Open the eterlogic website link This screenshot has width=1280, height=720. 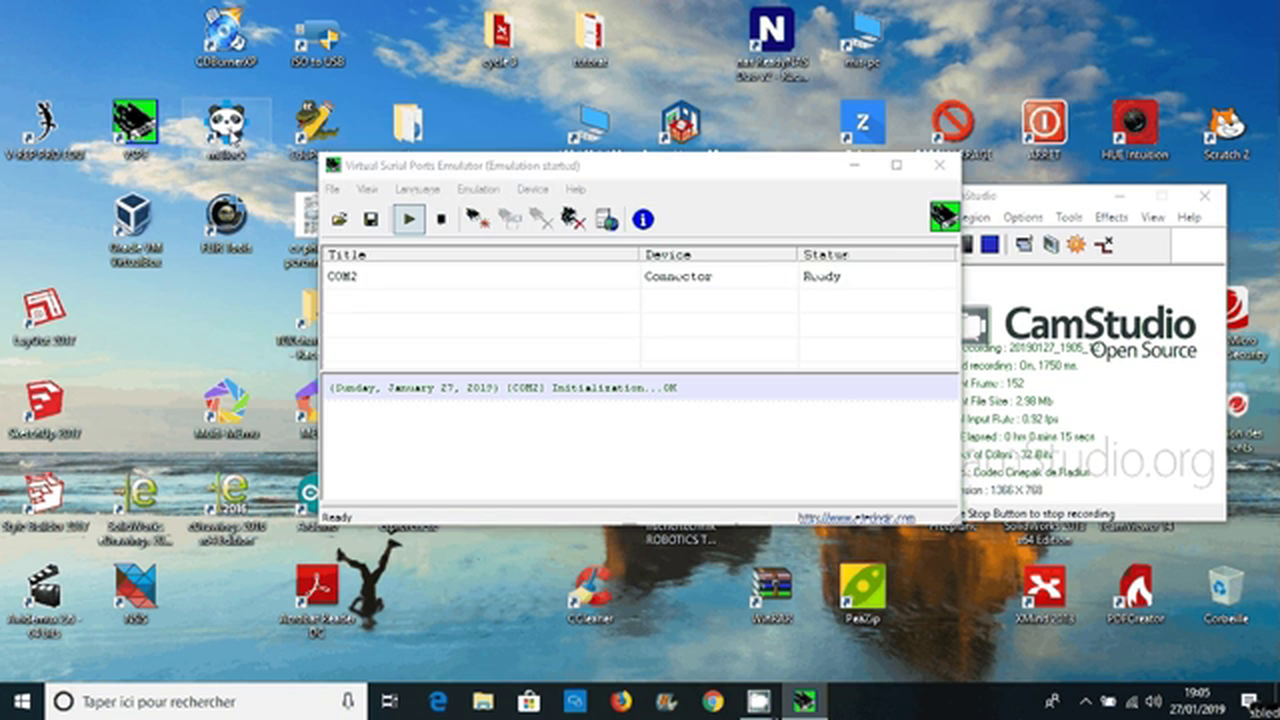tap(856, 517)
